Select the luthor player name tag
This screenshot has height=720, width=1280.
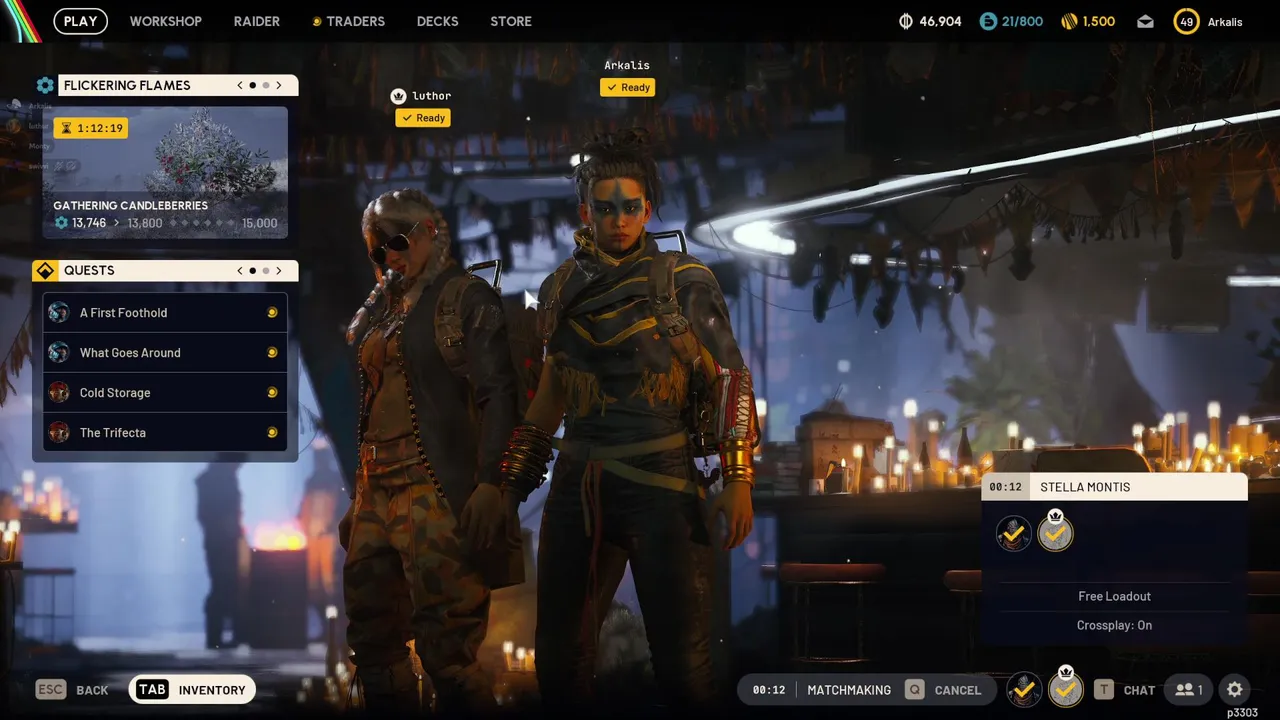[x=432, y=96]
